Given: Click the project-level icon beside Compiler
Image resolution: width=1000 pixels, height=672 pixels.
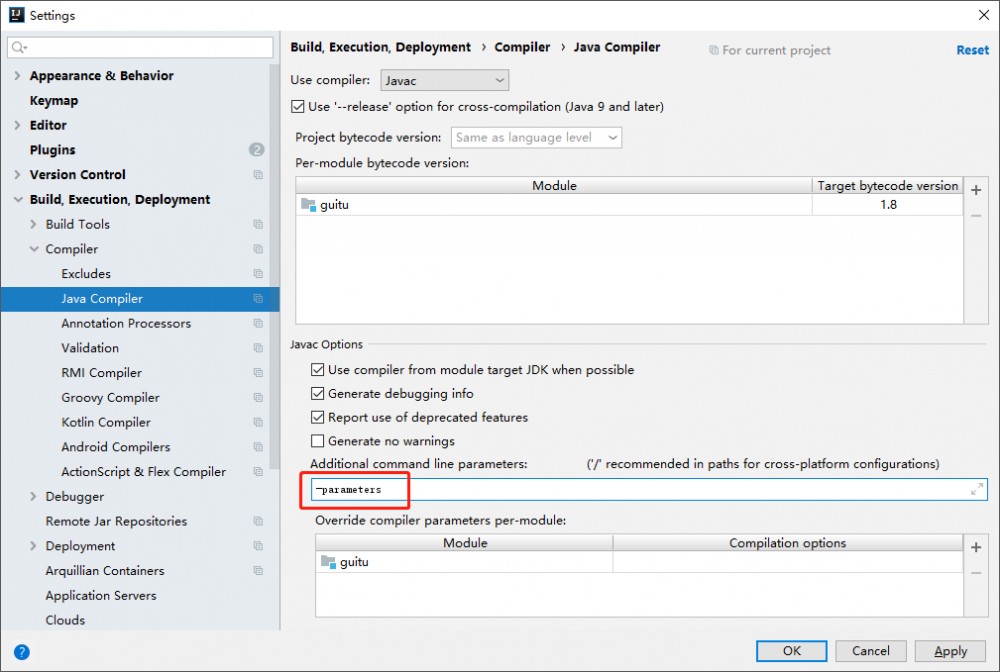Looking at the screenshot, I should tap(258, 249).
